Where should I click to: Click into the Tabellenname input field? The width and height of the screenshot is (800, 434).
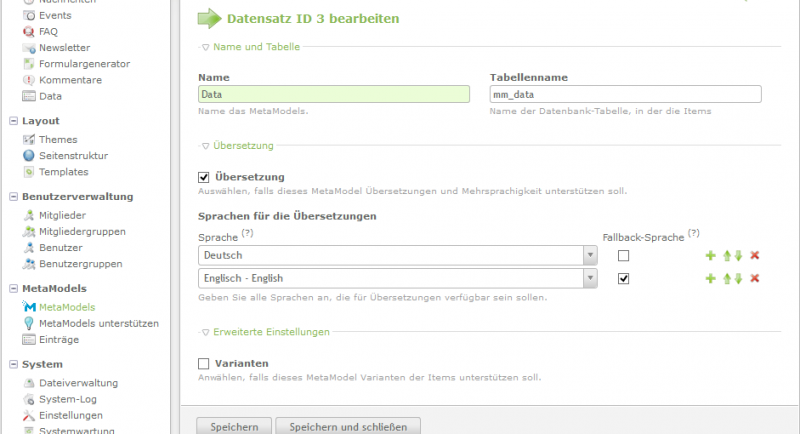pyautogui.click(x=625, y=94)
